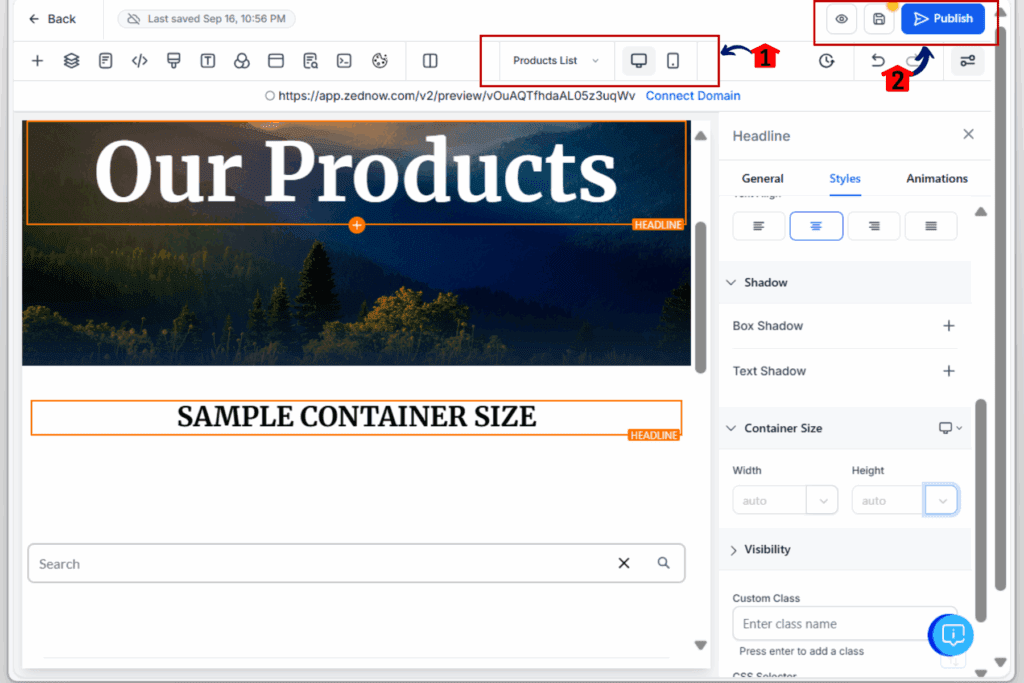1024x683 pixels.
Task: Open the Height unit dropdown
Action: point(942,501)
